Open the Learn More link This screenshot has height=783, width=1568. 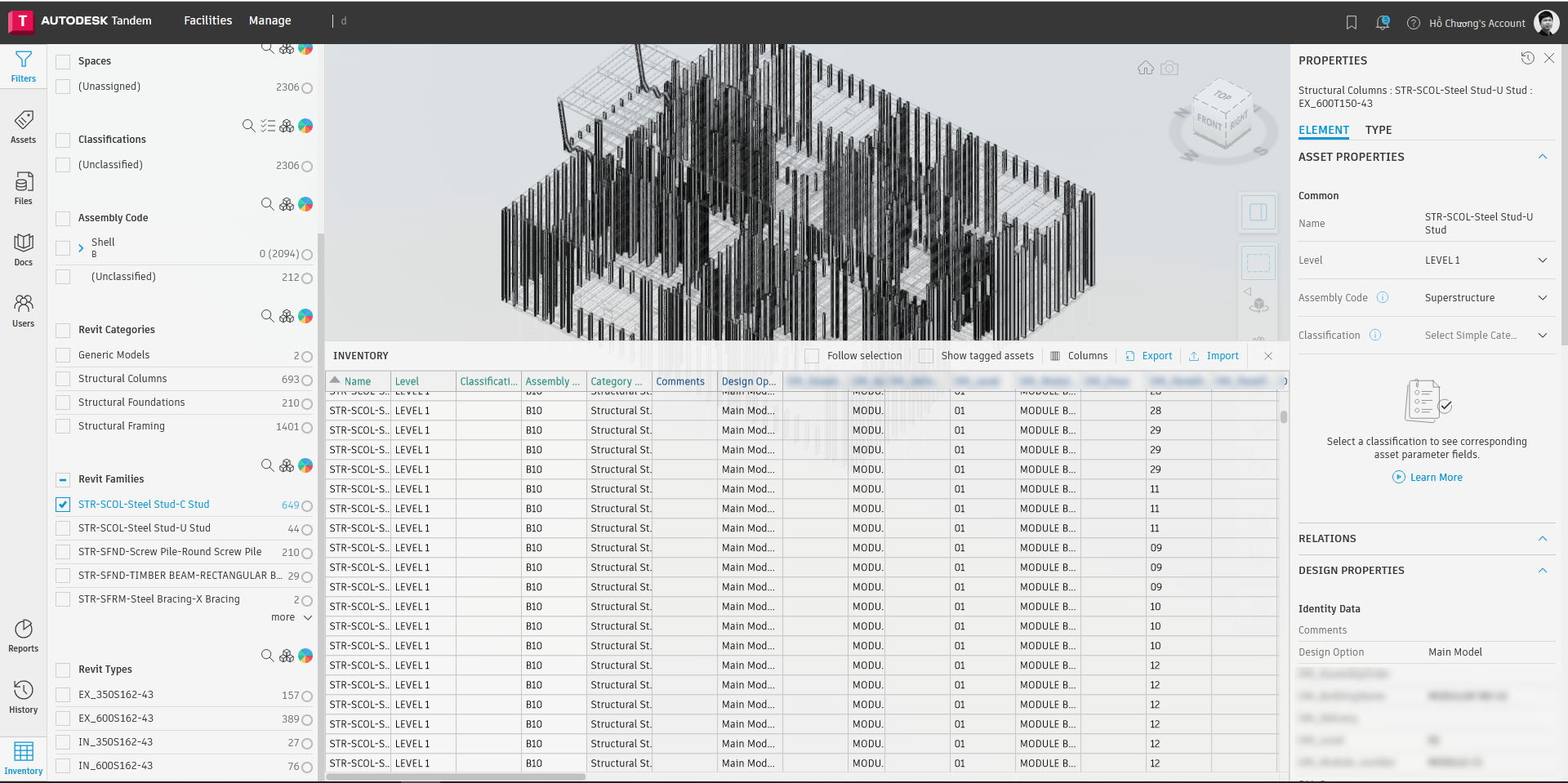pyautogui.click(x=1435, y=478)
